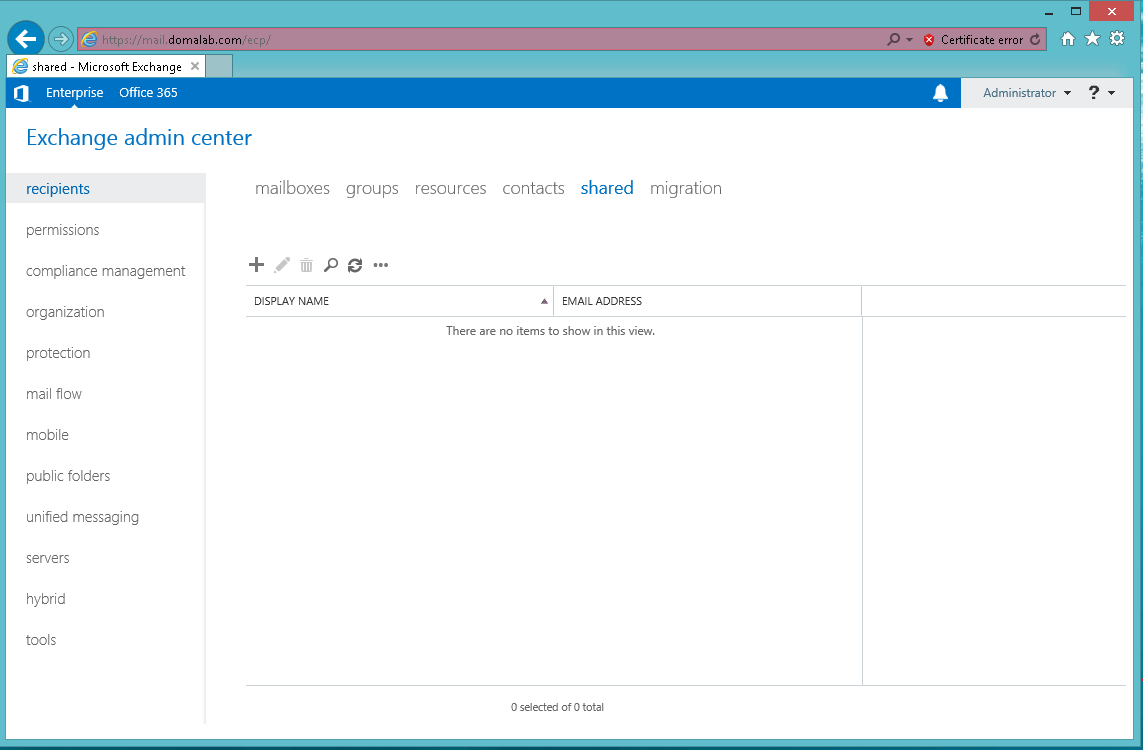1143x750 pixels.
Task: Click '0 selected of 0 total' status text
Action: [x=558, y=707]
